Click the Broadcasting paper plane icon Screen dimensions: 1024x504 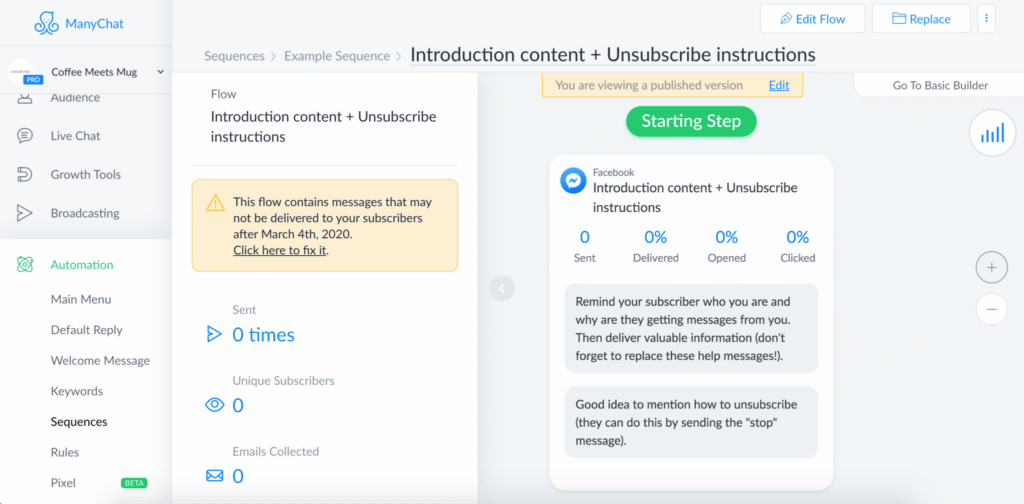[x=25, y=213]
